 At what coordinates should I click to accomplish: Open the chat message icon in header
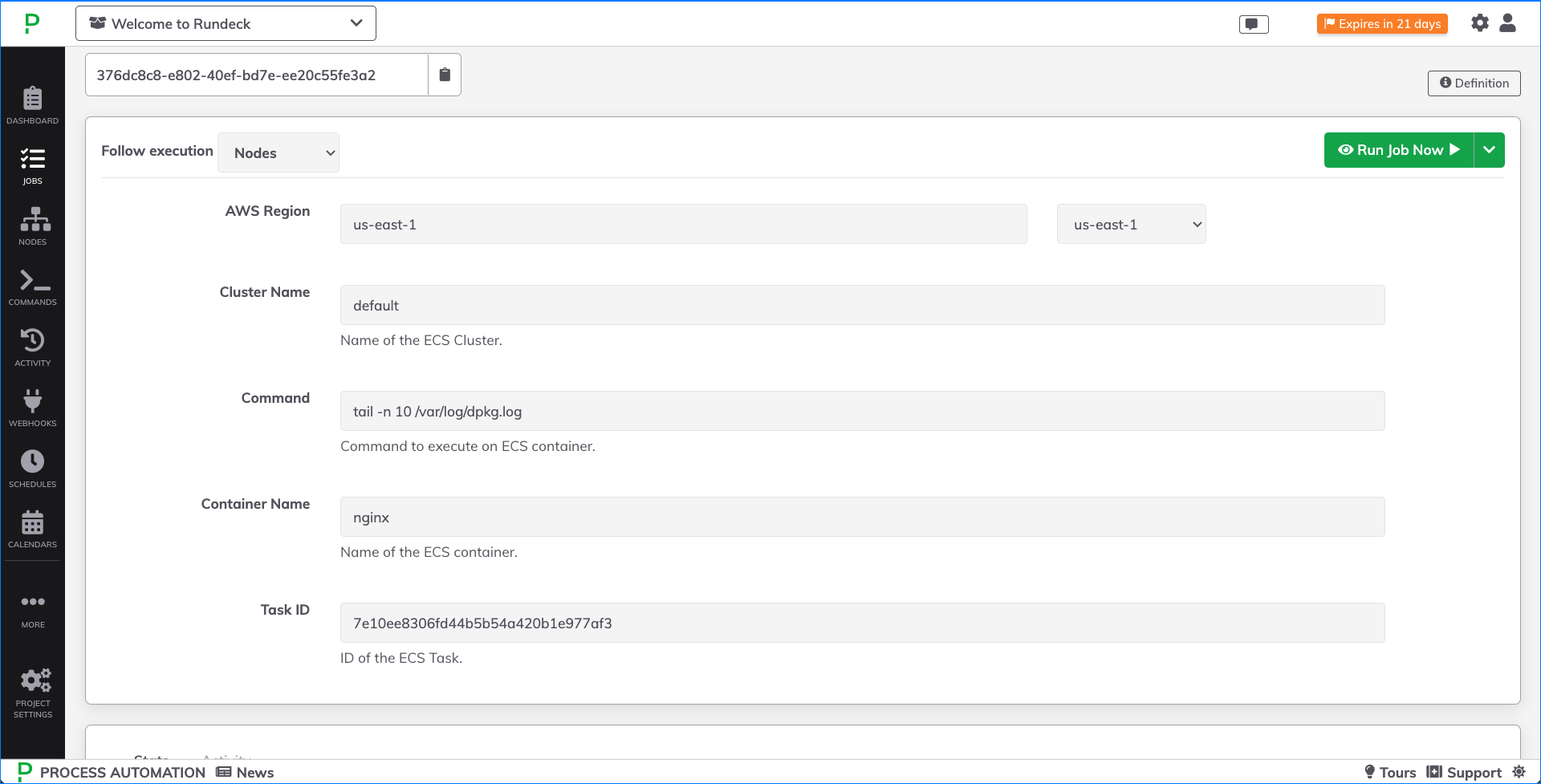coord(1254,24)
